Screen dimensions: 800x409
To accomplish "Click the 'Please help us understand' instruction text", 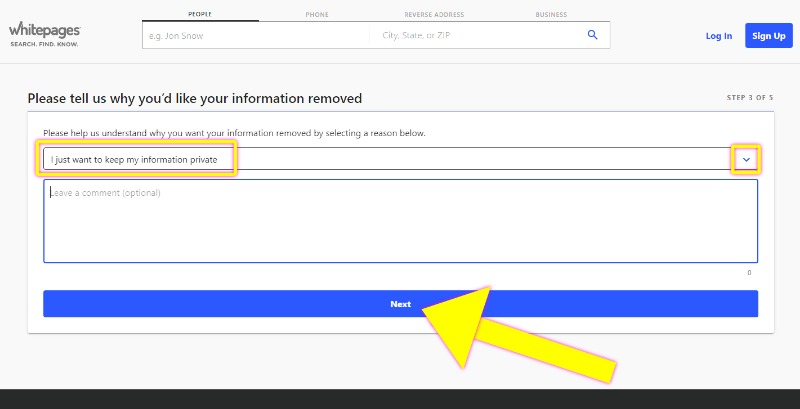I will (234, 133).
